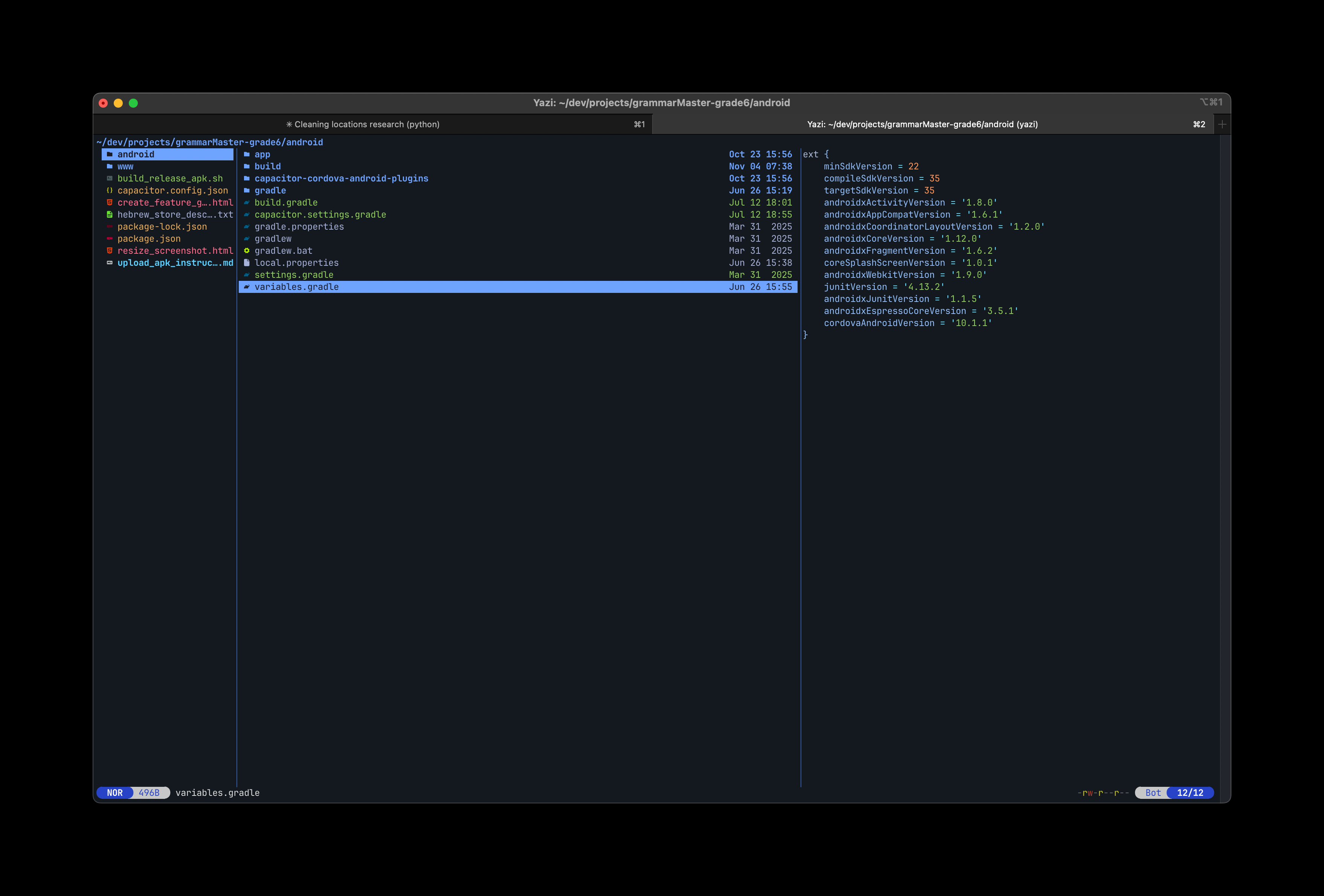1324x896 pixels.
Task: Select the Yazi android terminal tab
Action: click(922, 124)
